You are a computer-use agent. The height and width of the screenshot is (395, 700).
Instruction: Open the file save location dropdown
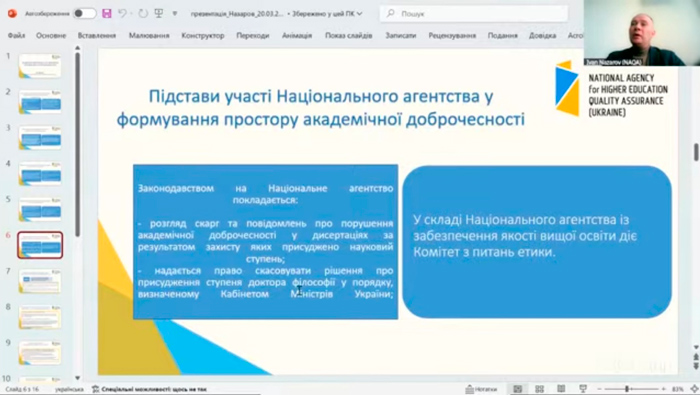[x=359, y=14]
